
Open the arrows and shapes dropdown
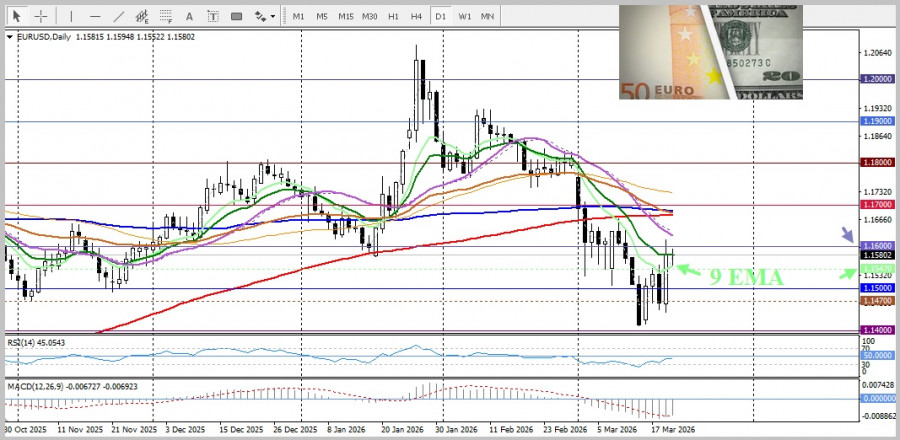265,16
